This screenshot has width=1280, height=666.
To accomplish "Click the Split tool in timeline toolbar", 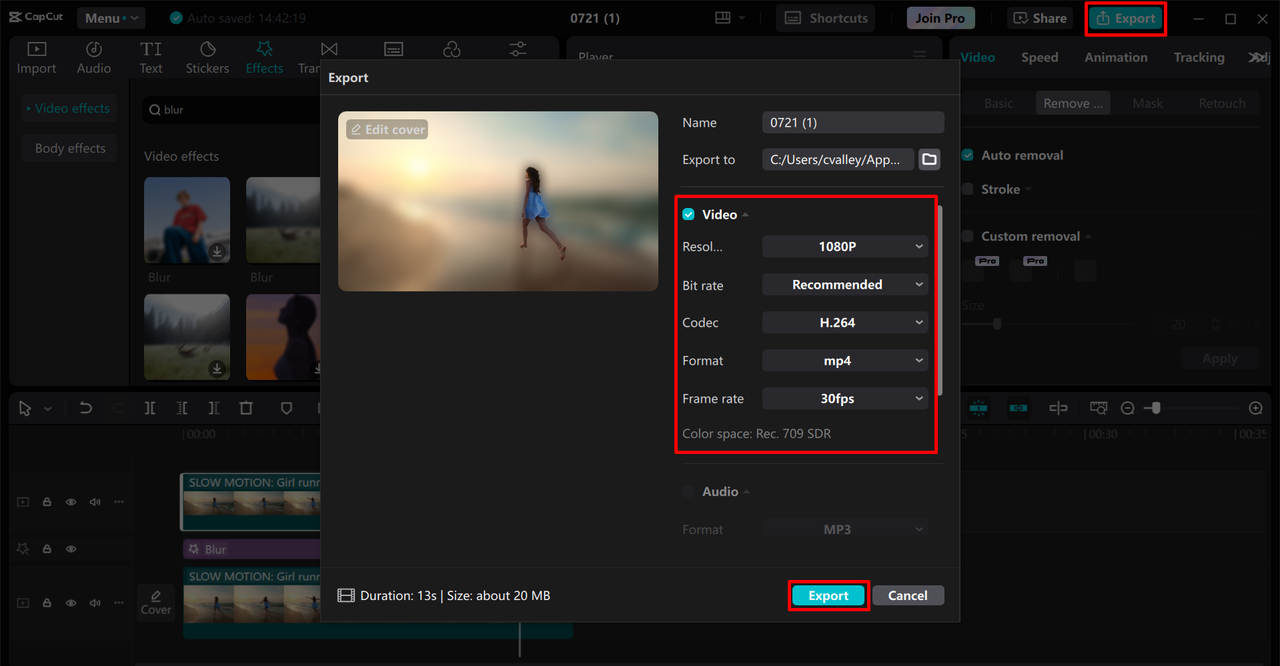I will coord(150,408).
